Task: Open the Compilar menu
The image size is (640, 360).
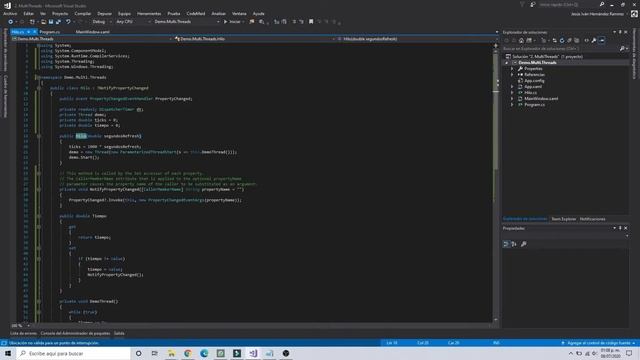Action: click(x=82, y=13)
